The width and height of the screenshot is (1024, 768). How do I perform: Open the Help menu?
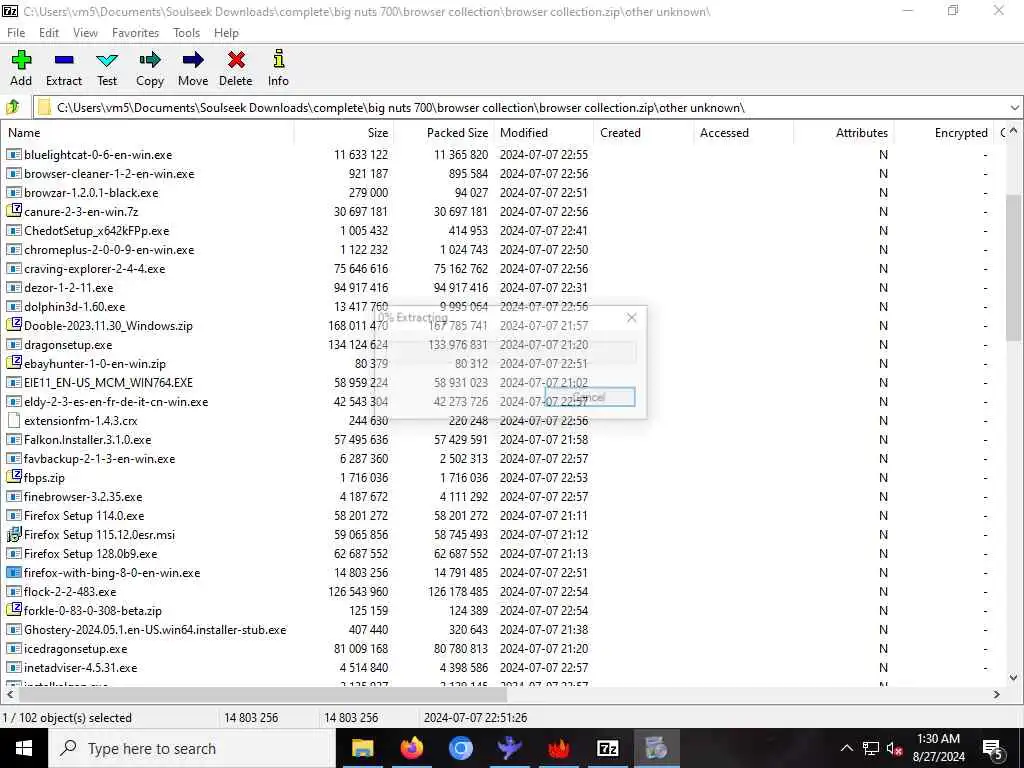[x=226, y=33]
